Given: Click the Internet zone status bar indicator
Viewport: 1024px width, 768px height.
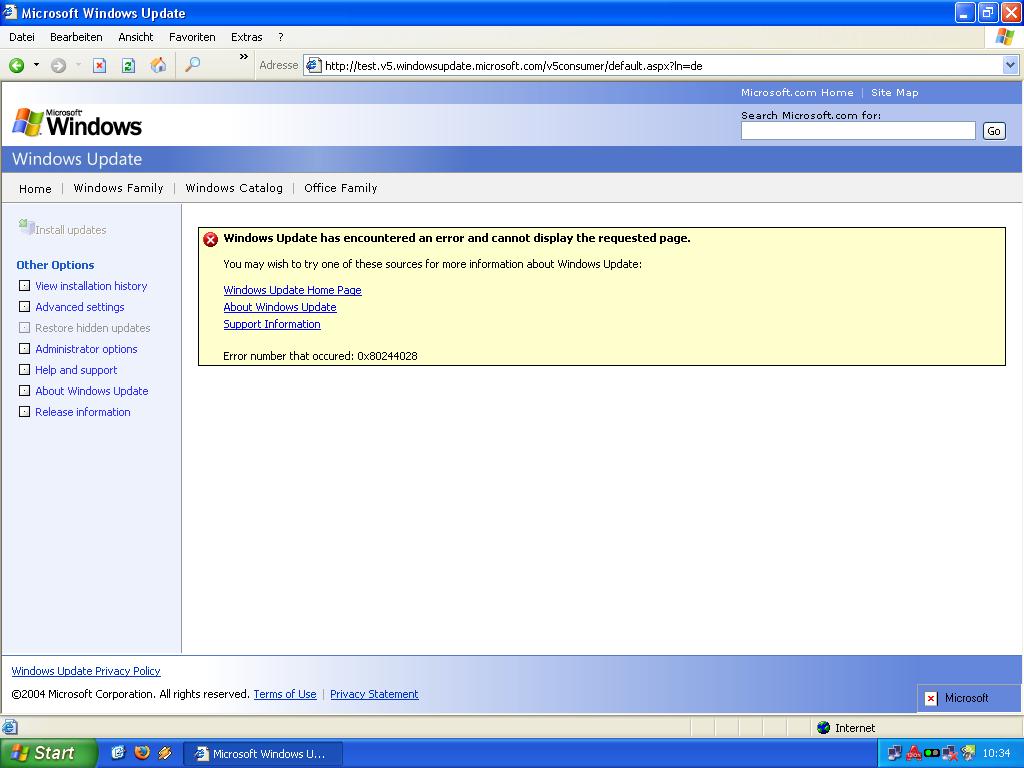Looking at the screenshot, I should click(x=846, y=728).
